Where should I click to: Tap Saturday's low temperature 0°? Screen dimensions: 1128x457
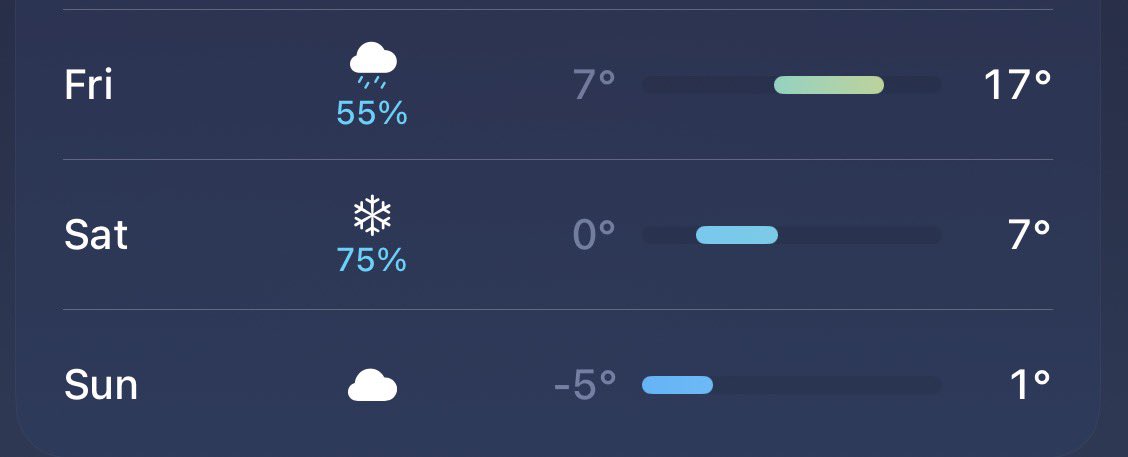pyautogui.click(x=593, y=235)
